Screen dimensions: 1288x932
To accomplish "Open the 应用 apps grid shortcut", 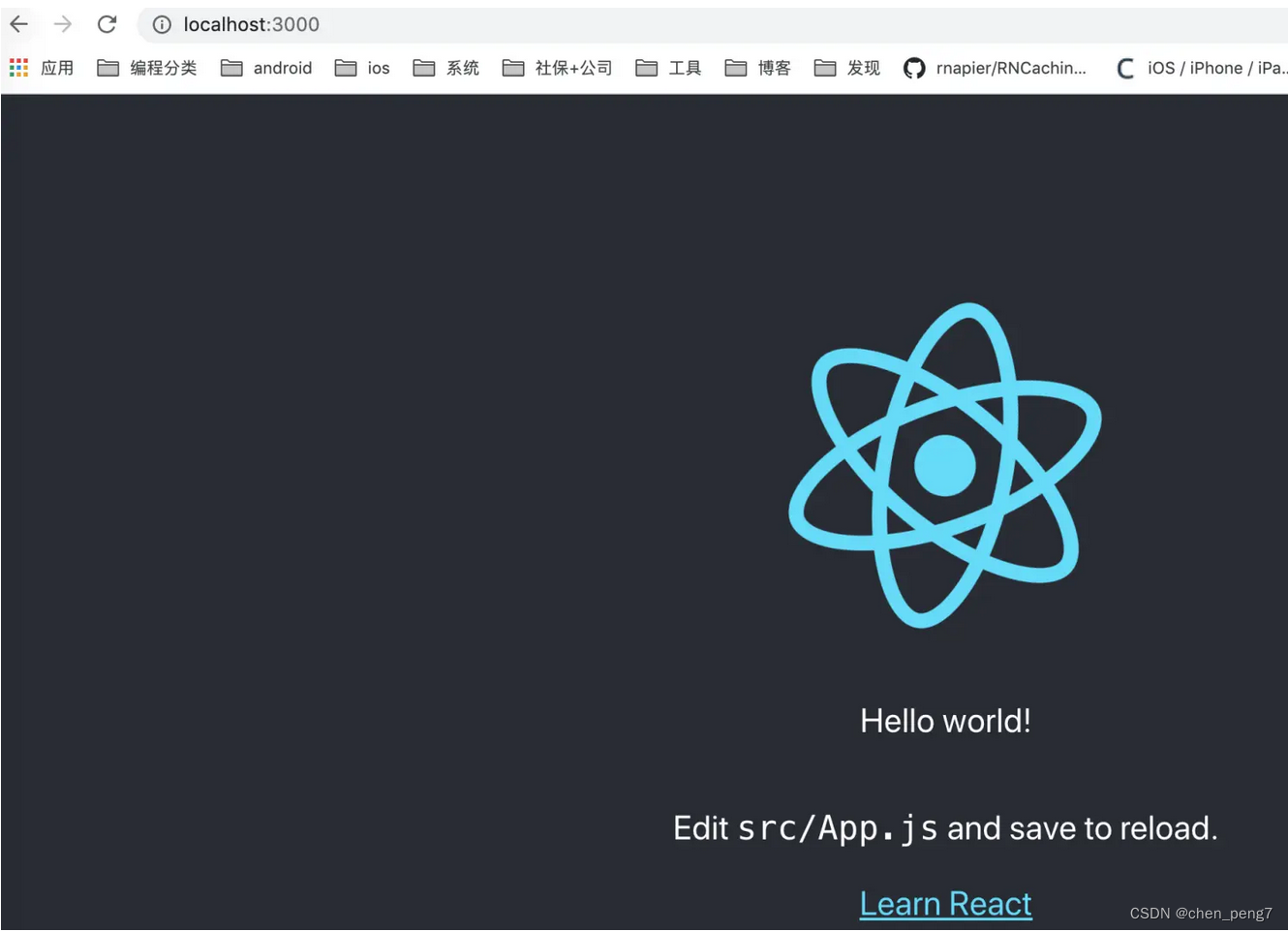I will click(x=42, y=68).
